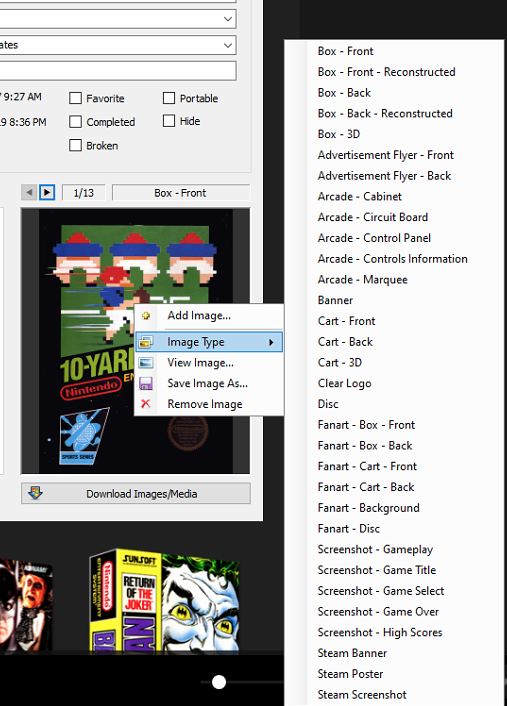Click the View Image picture icon
The height and width of the screenshot is (706, 507).
tap(146, 362)
